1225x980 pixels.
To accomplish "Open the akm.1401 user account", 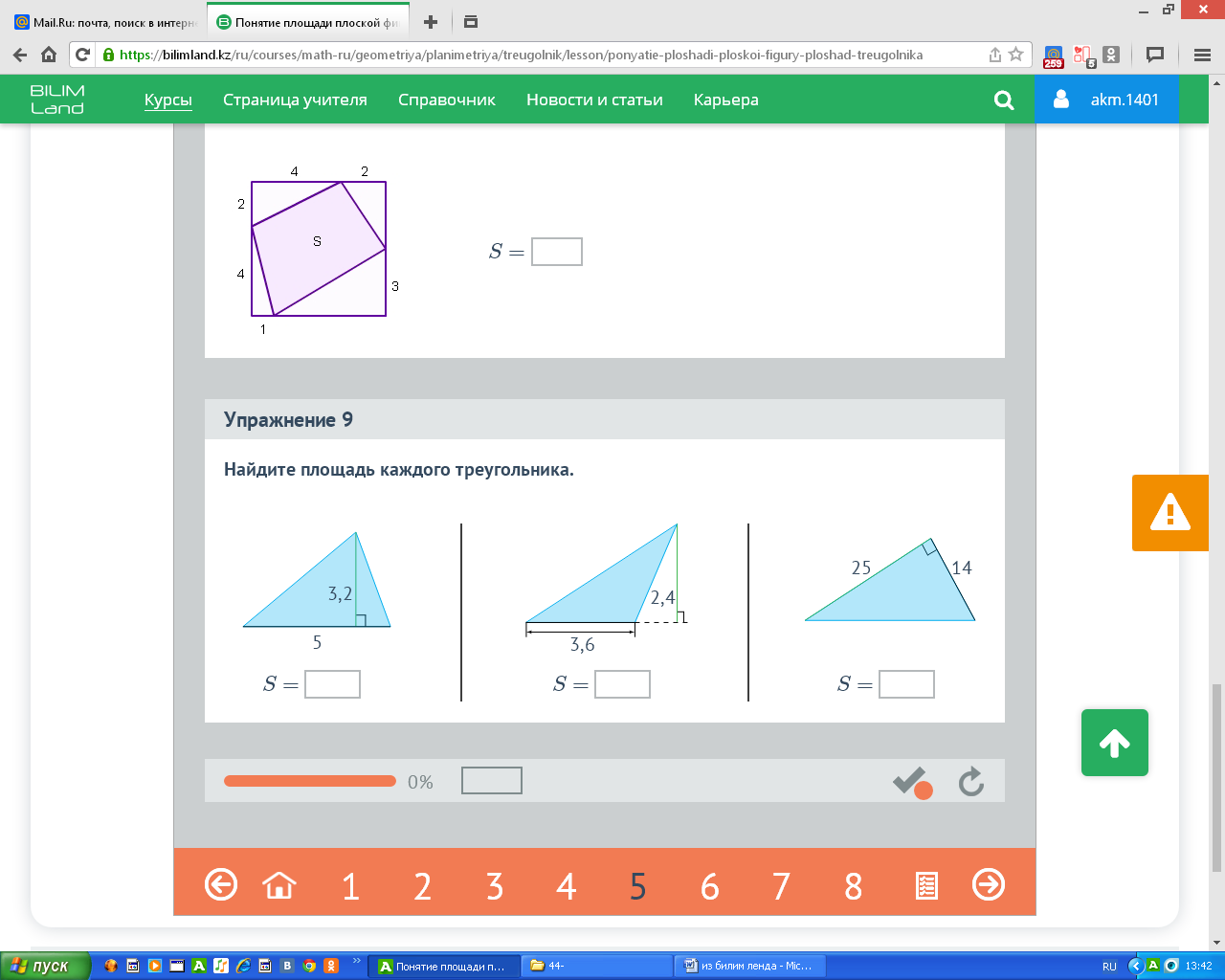I will click(x=1106, y=100).
